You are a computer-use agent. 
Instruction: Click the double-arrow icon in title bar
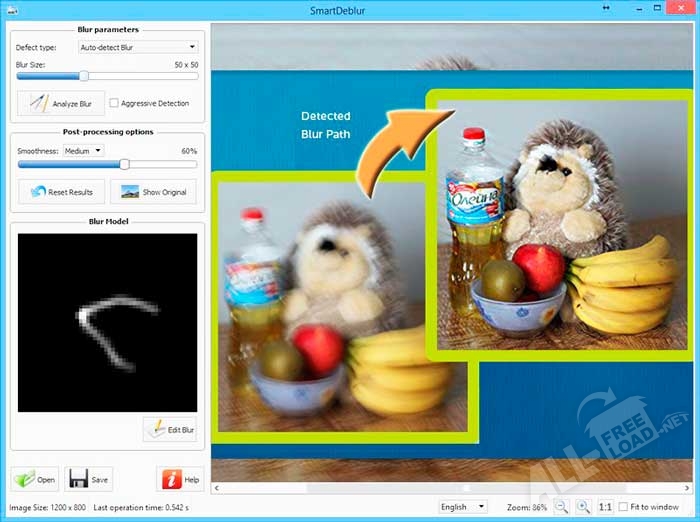[x=605, y=8]
